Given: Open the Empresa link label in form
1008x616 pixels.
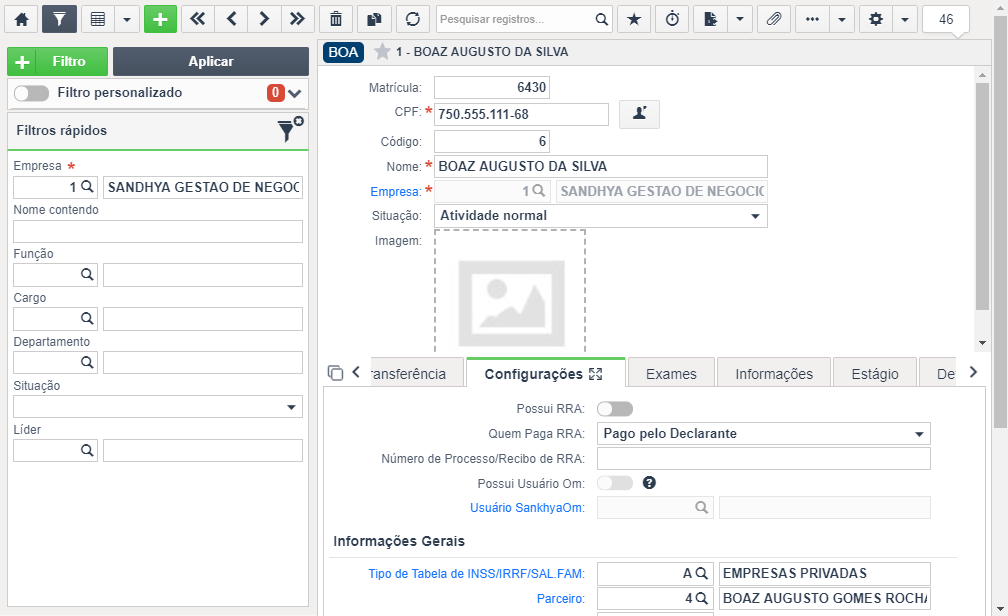Looking at the screenshot, I should (395, 192).
